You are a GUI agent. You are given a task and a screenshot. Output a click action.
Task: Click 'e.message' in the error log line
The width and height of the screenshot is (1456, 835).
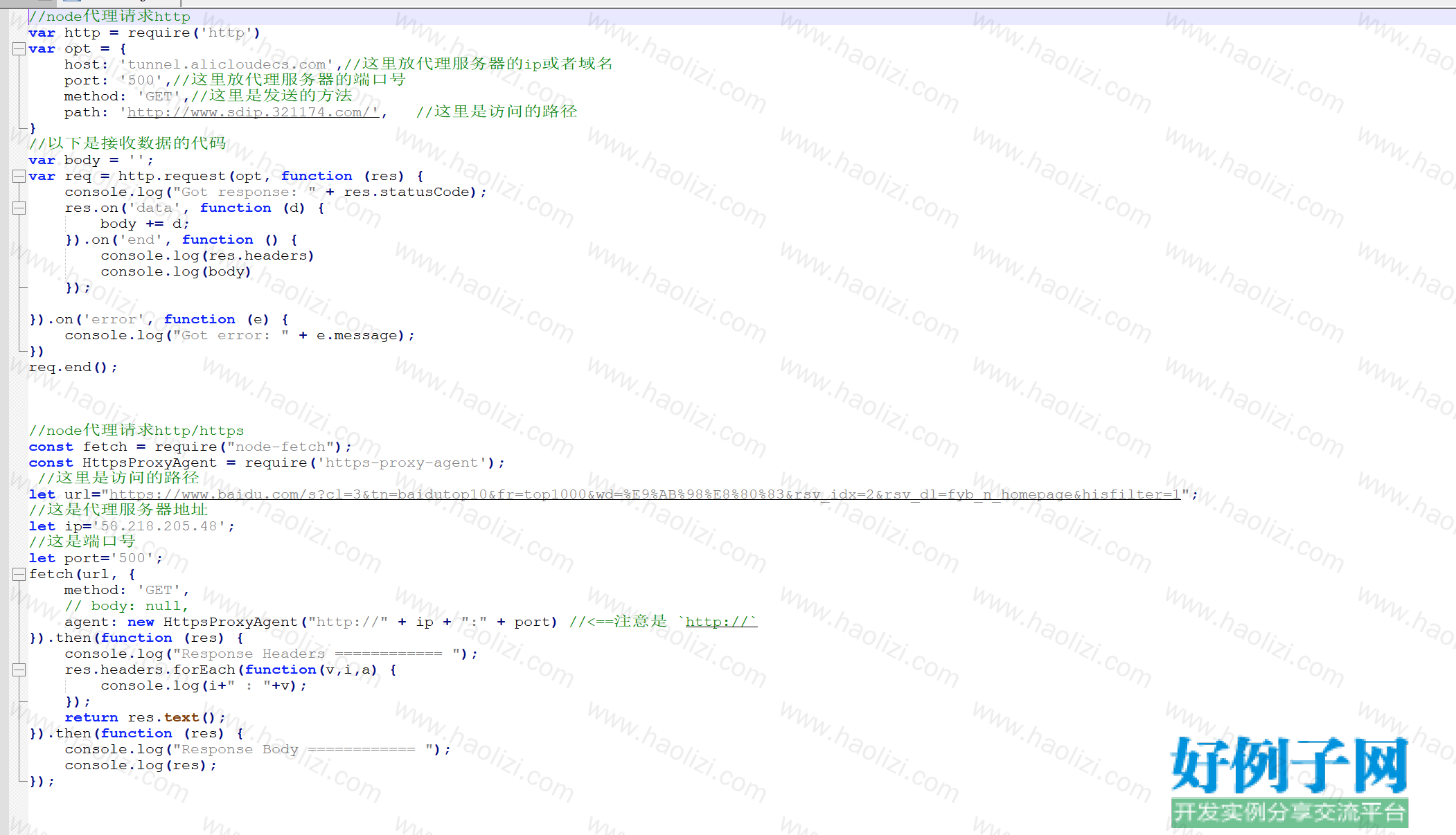(x=357, y=335)
